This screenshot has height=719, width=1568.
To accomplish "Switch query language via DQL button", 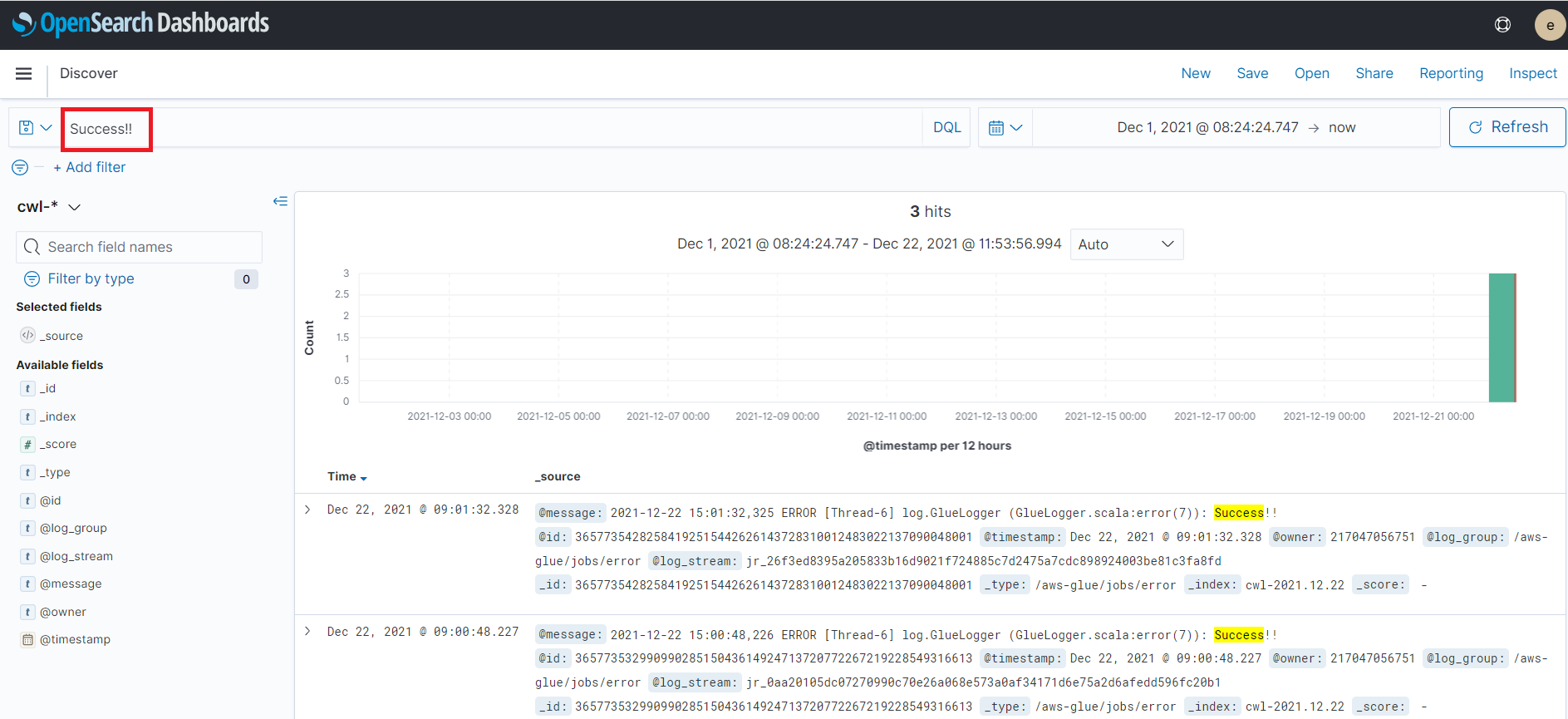I will click(946, 128).
